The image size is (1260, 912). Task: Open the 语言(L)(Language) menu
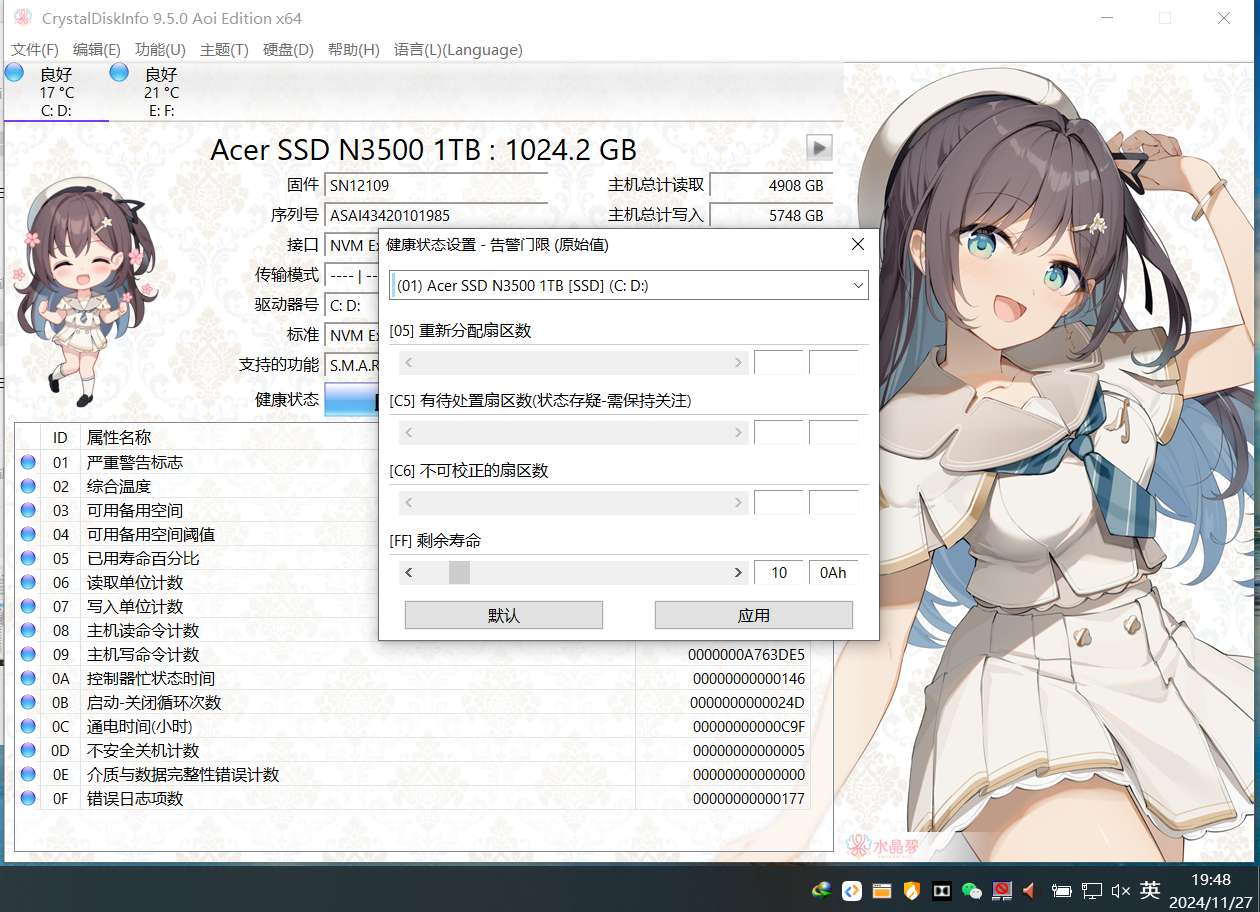point(458,49)
